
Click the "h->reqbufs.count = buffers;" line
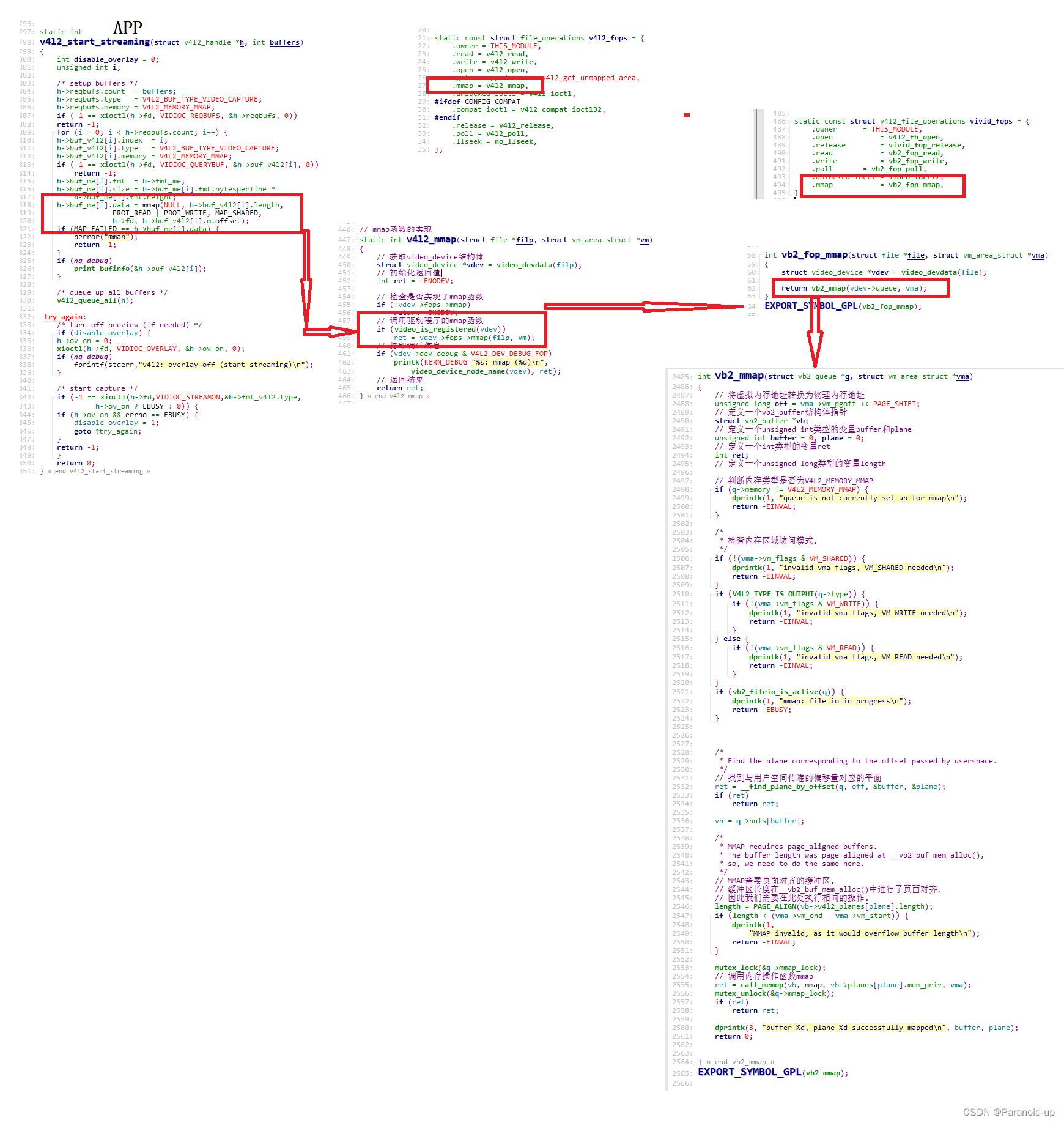(x=116, y=91)
